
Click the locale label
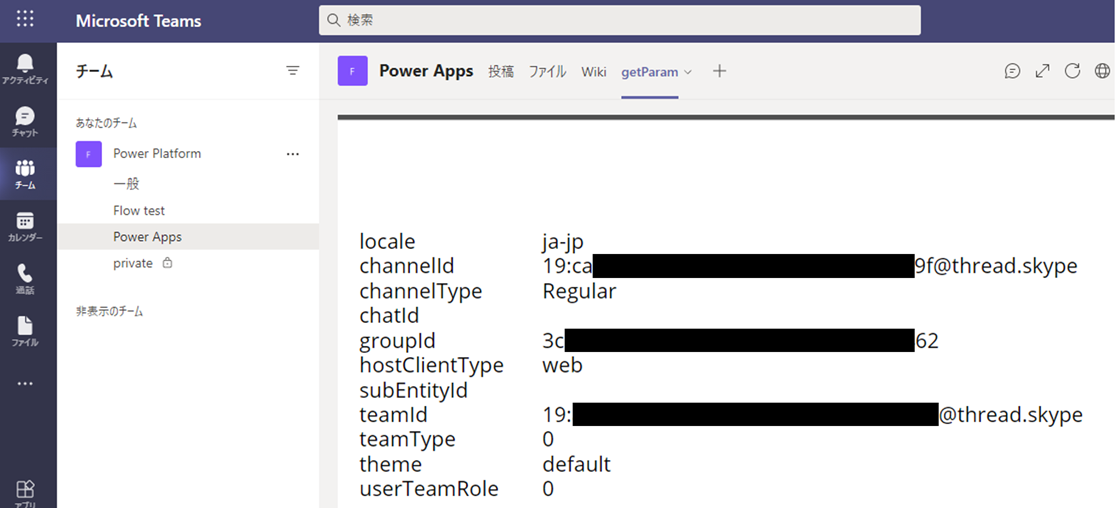pyautogui.click(x=387, y=242)
